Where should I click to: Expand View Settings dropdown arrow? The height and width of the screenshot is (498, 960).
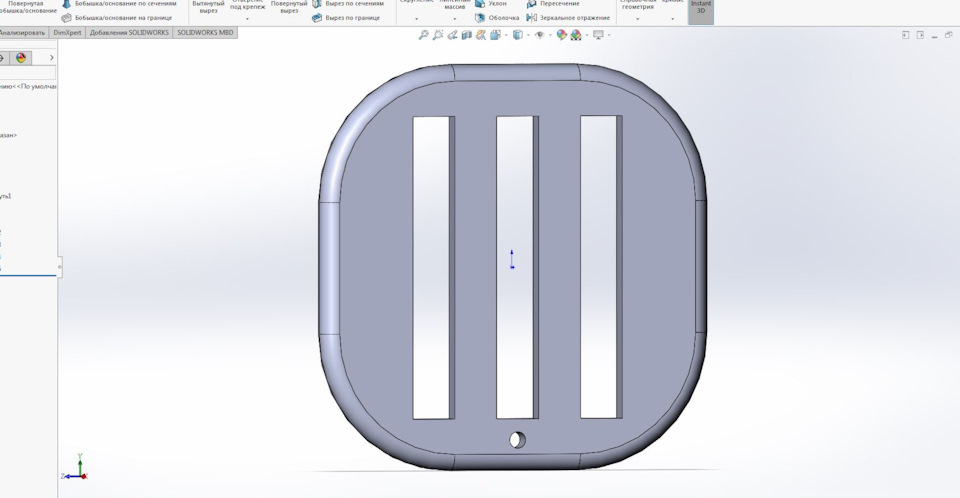[609, 36]
